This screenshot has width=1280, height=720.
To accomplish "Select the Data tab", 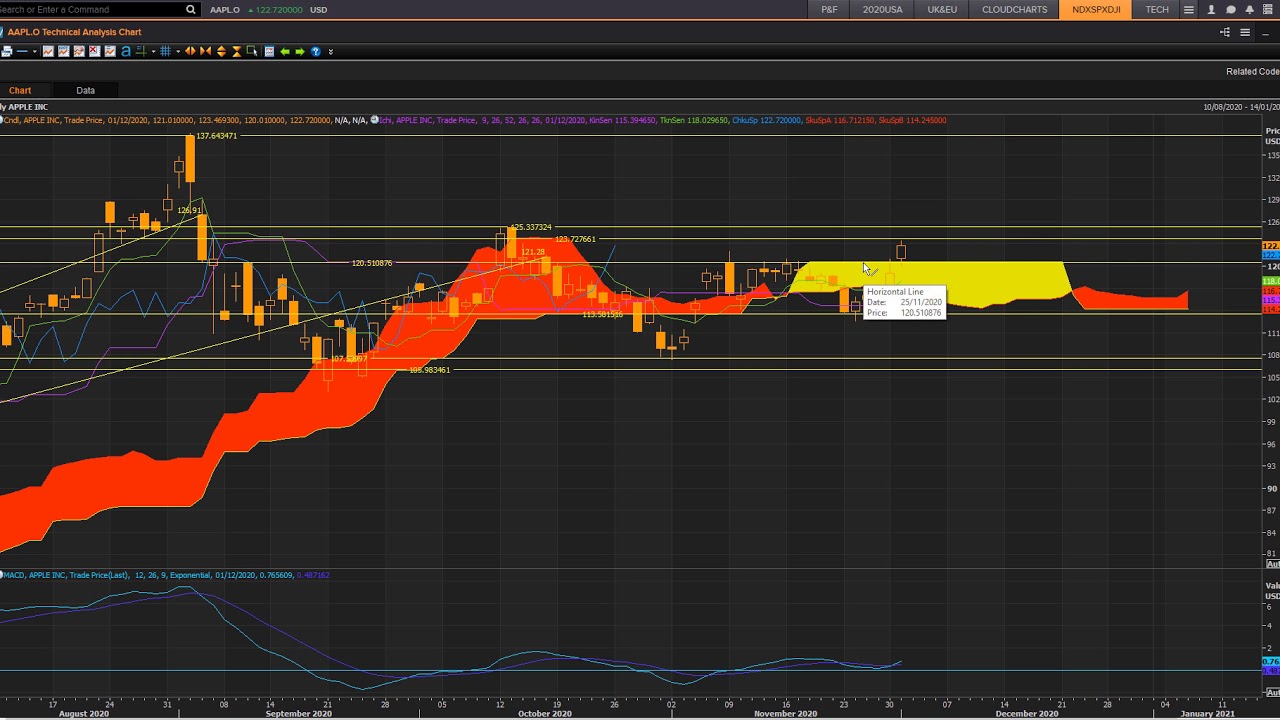I will coord(86,90).
